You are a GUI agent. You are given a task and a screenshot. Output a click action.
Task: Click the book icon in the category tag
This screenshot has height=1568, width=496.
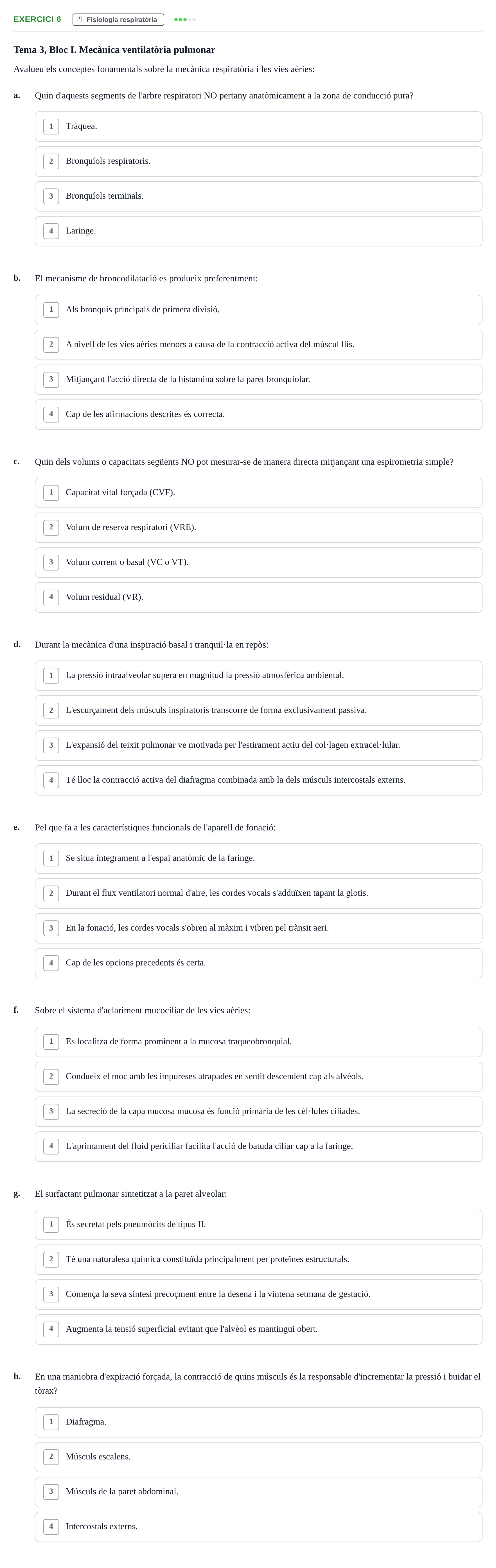(x=80, y=19)
